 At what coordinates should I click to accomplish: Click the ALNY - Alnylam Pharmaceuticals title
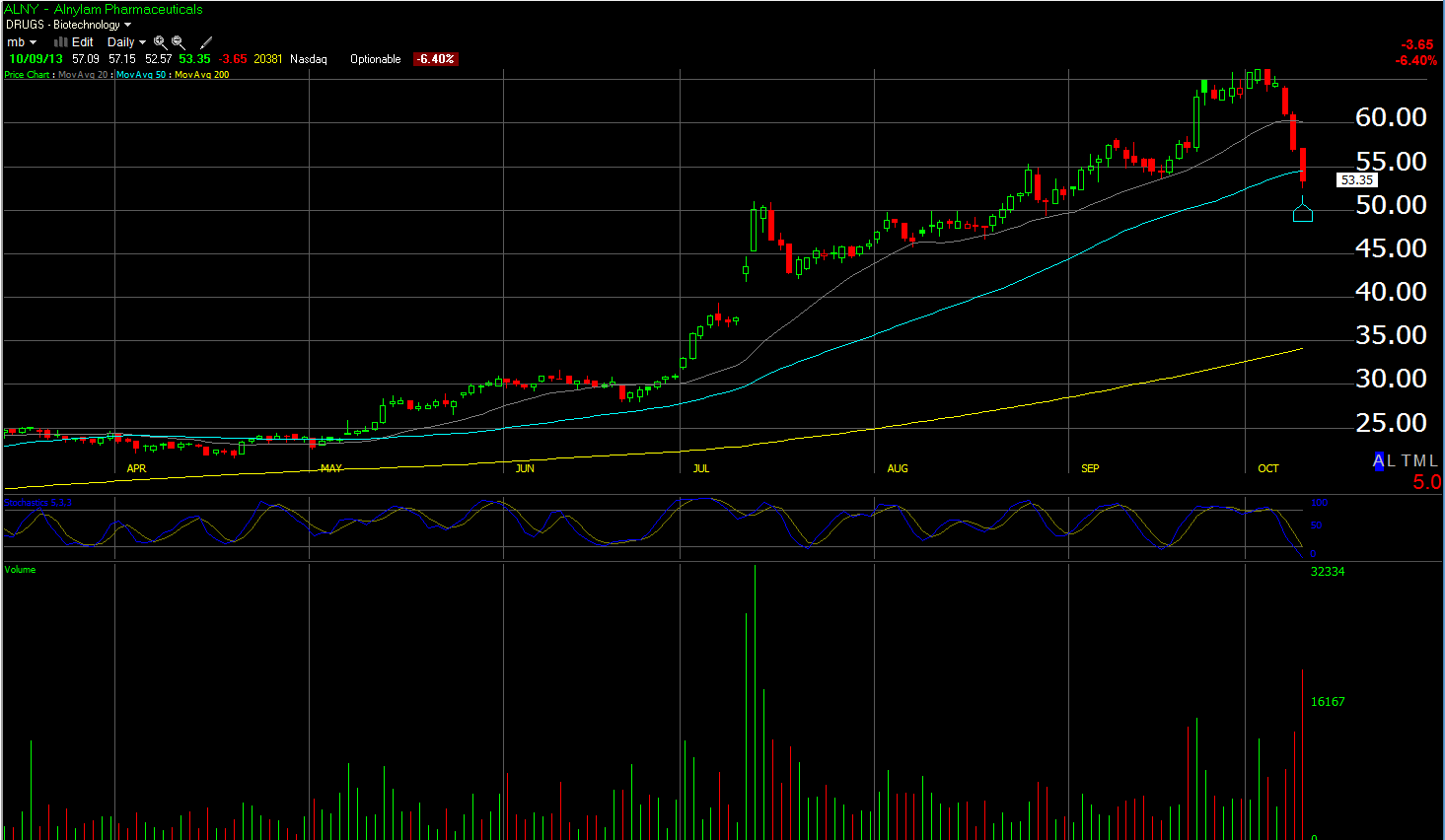pos(104,9)
